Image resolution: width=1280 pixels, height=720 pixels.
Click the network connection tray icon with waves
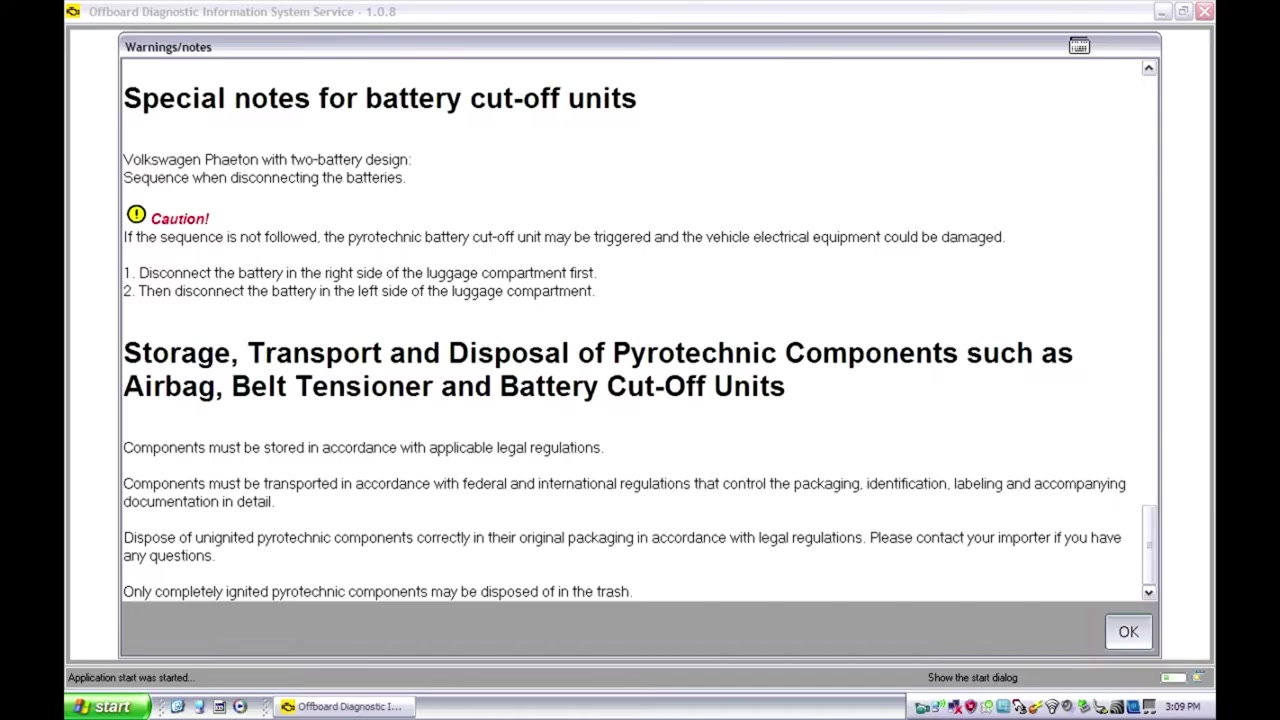938,706
